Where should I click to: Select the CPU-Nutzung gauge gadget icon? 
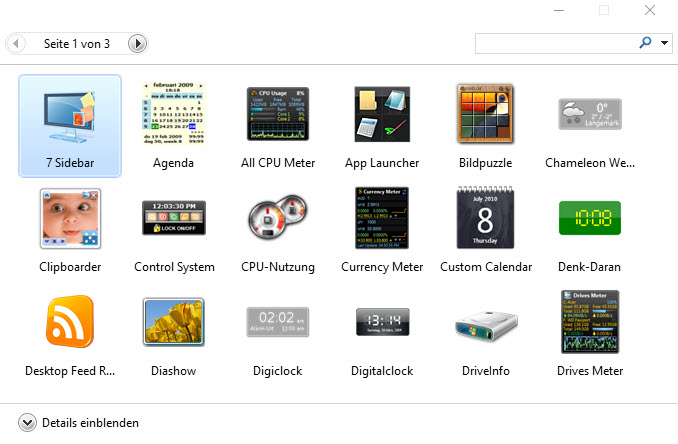278,217
